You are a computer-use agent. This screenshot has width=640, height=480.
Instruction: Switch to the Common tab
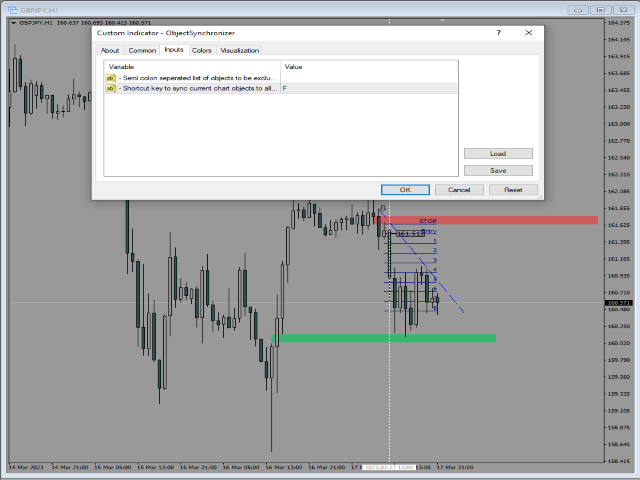click(142, 50)
